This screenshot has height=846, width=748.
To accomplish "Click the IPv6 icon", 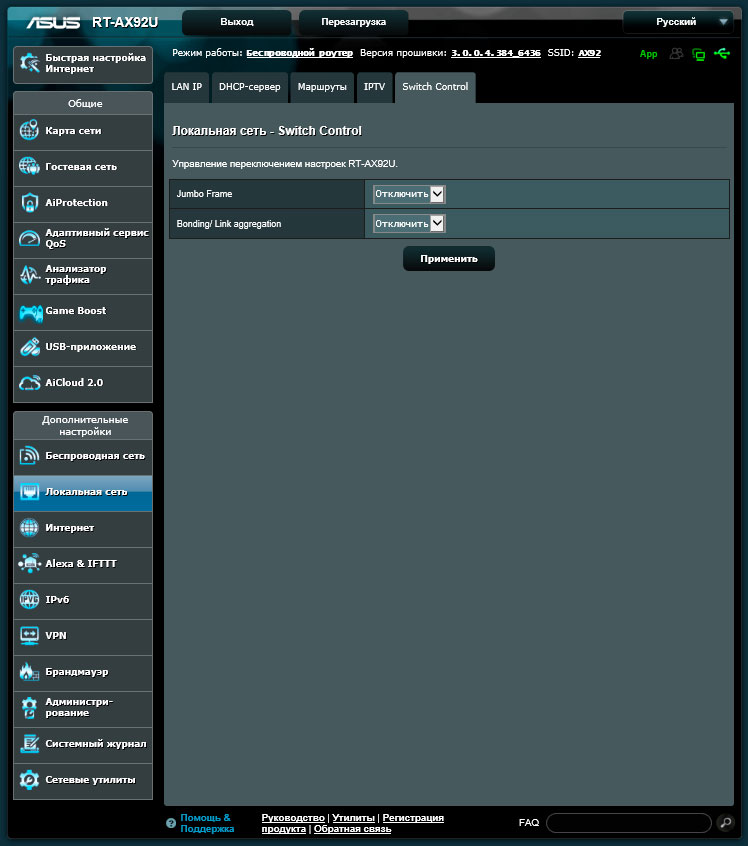I will click(29, 599).
